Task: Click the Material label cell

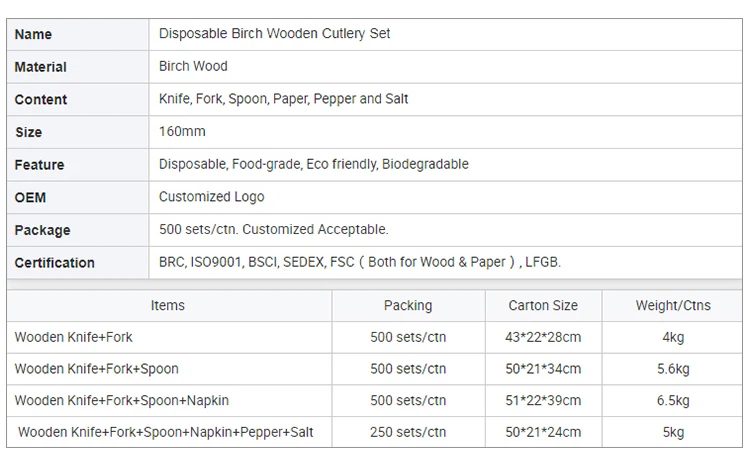Action: tap(41, 67)
